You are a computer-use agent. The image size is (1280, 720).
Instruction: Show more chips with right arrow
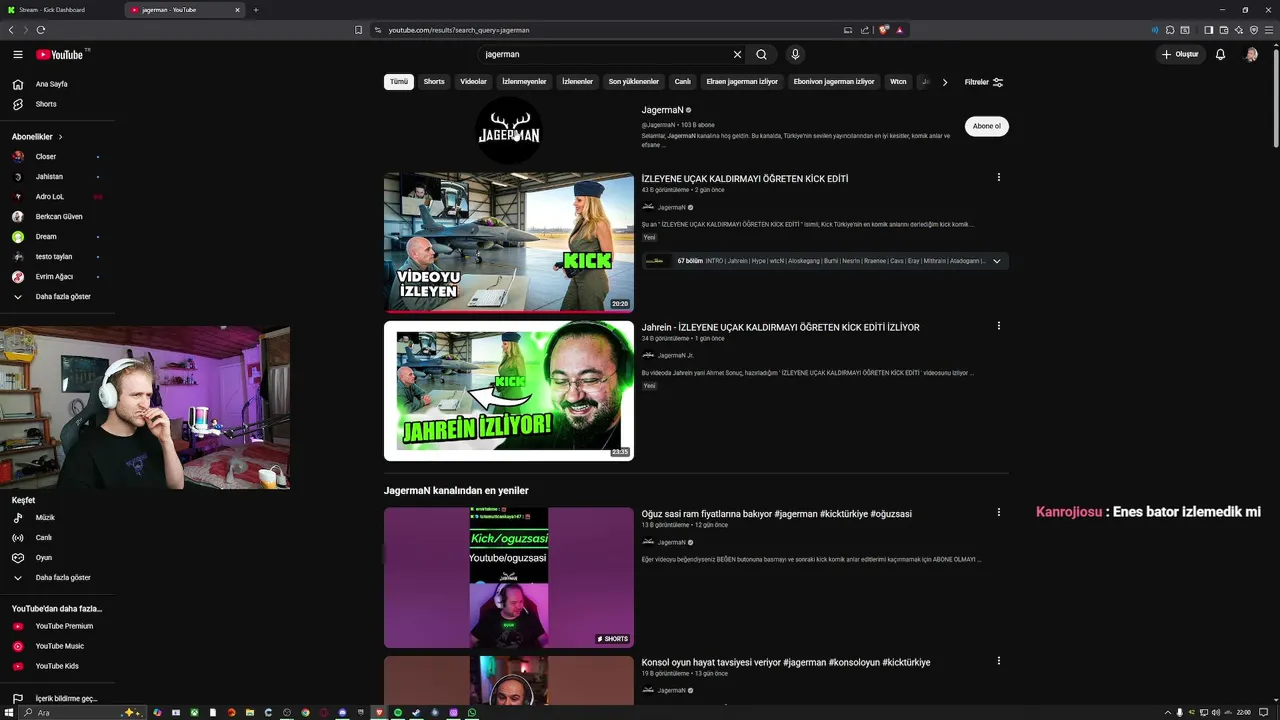(944, 82)
